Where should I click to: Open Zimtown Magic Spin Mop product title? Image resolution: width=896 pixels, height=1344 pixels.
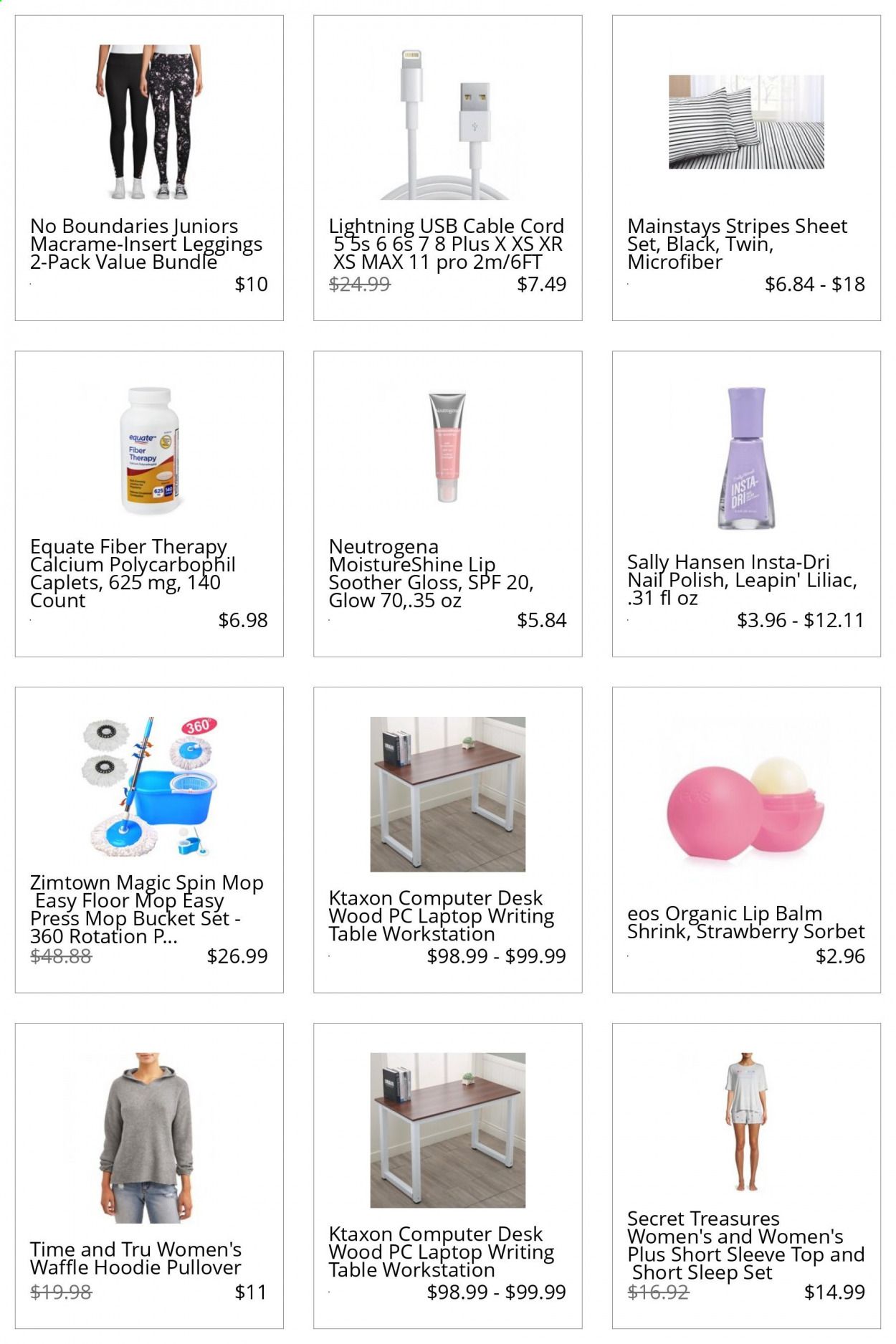tap(147, 909)
